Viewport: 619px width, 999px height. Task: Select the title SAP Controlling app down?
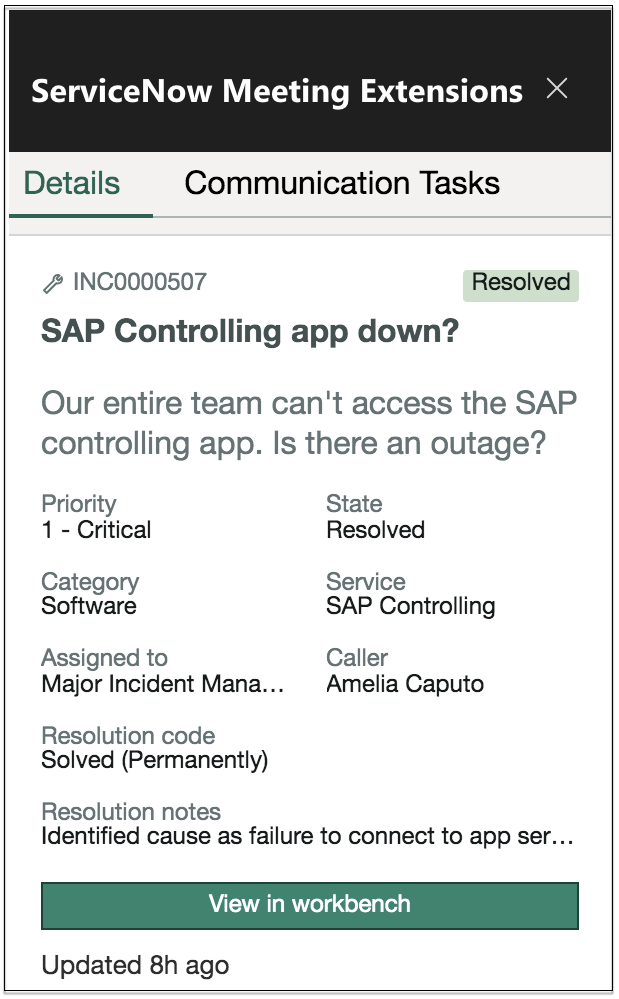pyautogui.click(x=250, y=331)
